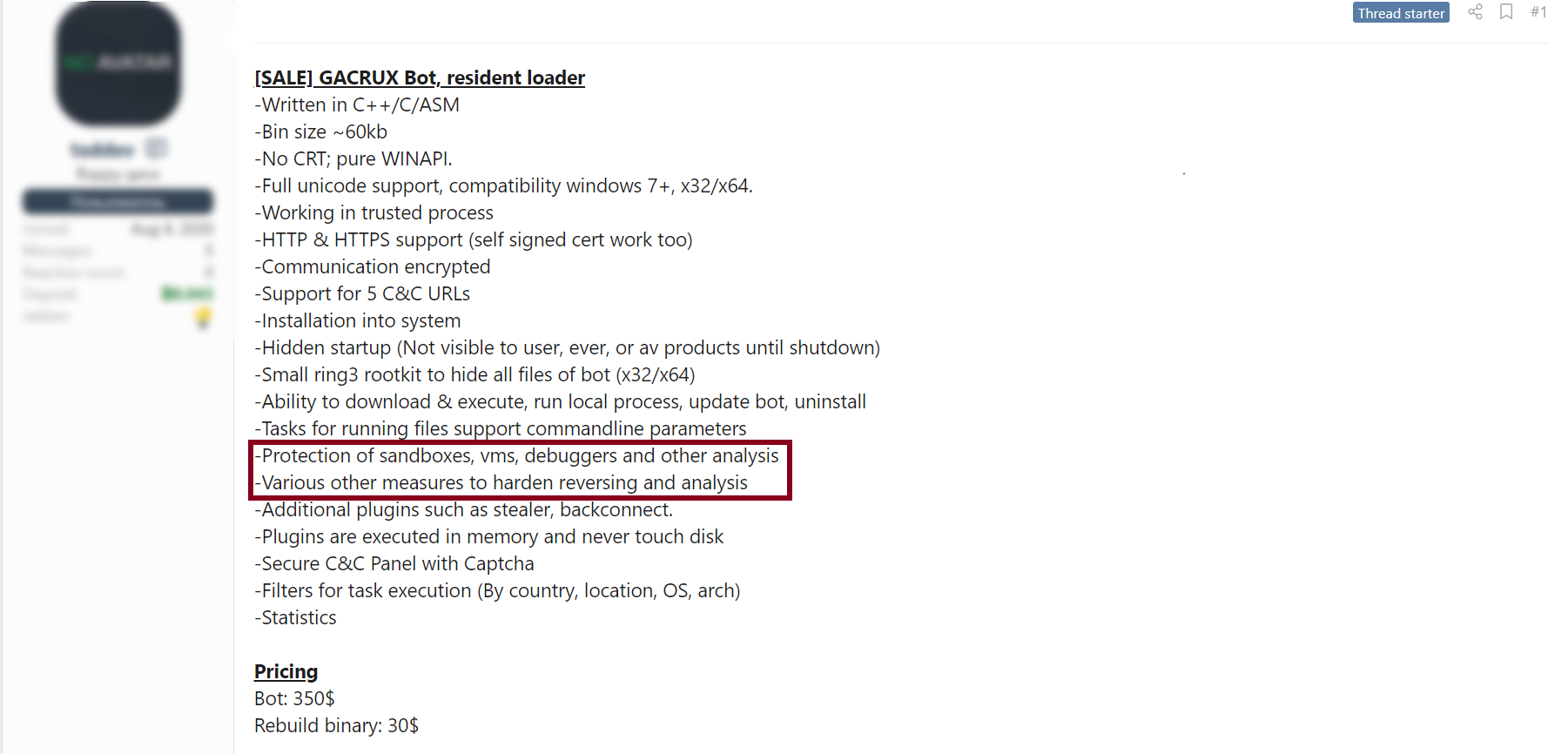This screenshot has width=1568, height=754.
Task: Open the #1 post permalink
Action: [x=1538, y=12]
